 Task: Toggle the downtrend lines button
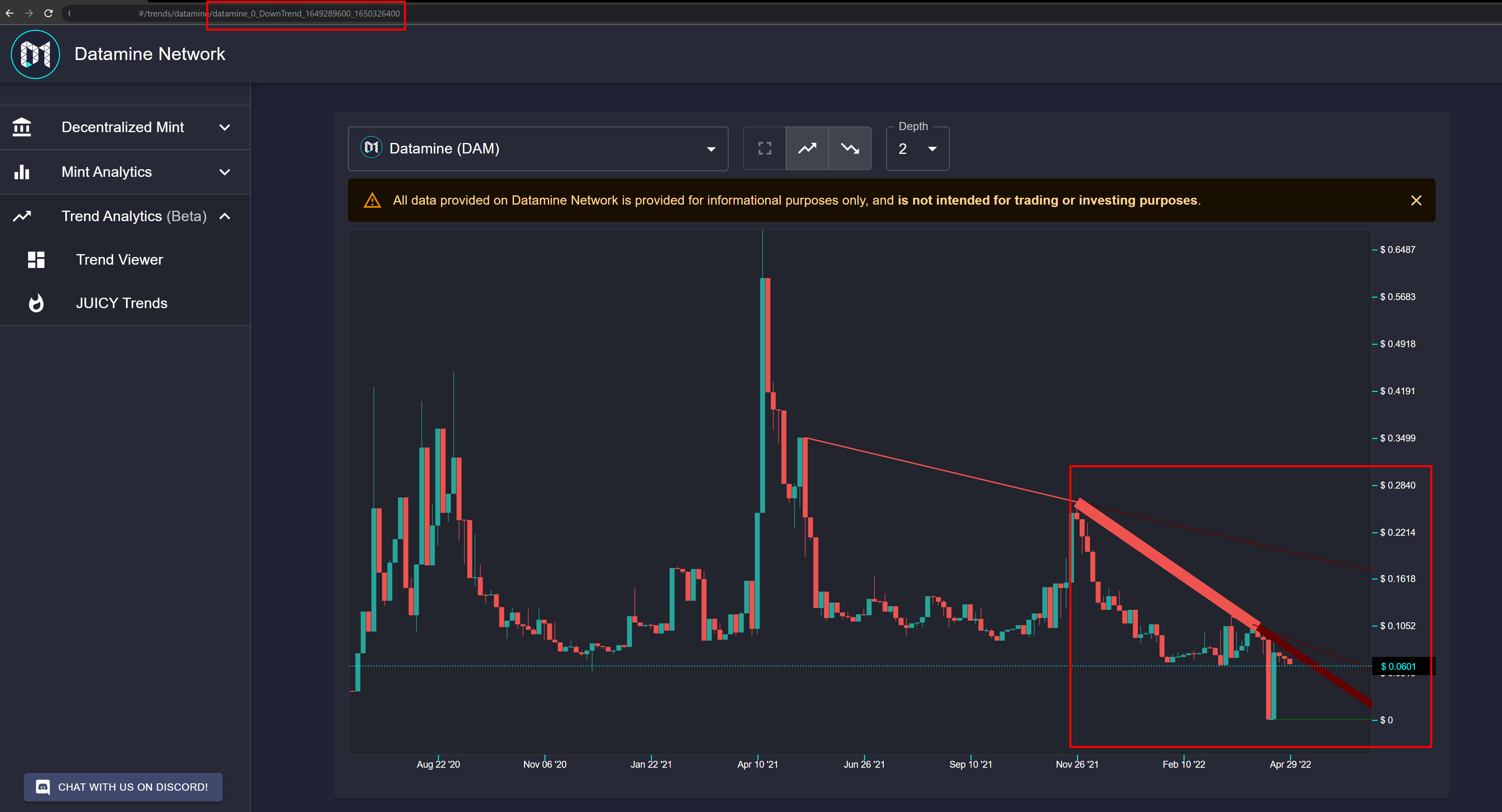coord(850,149)
